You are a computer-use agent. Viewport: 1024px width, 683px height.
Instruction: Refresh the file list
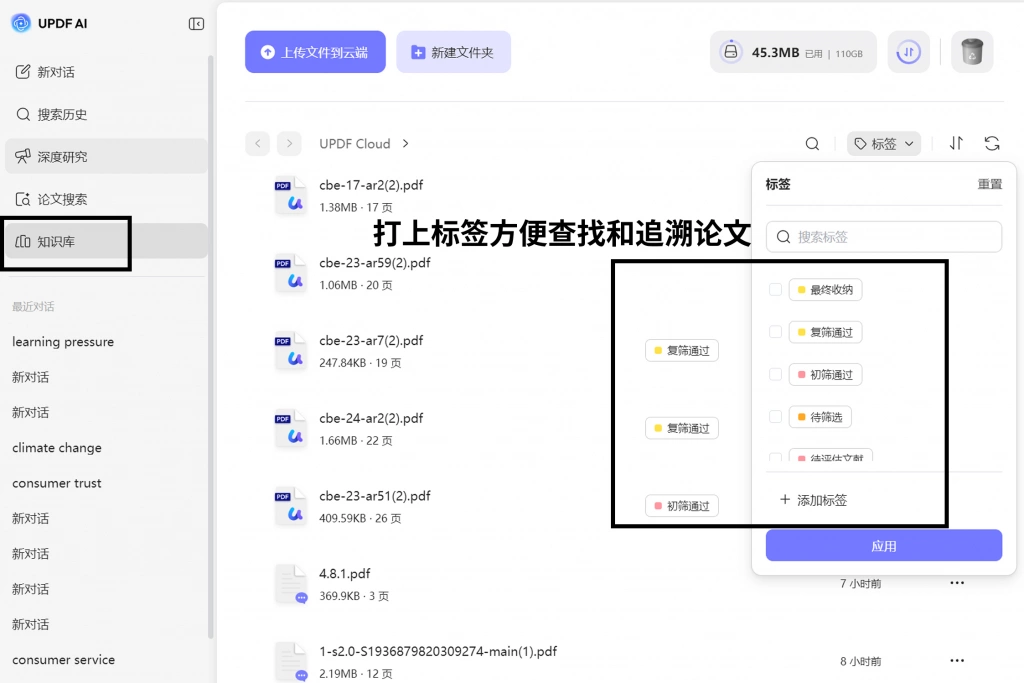click(991, 144)
